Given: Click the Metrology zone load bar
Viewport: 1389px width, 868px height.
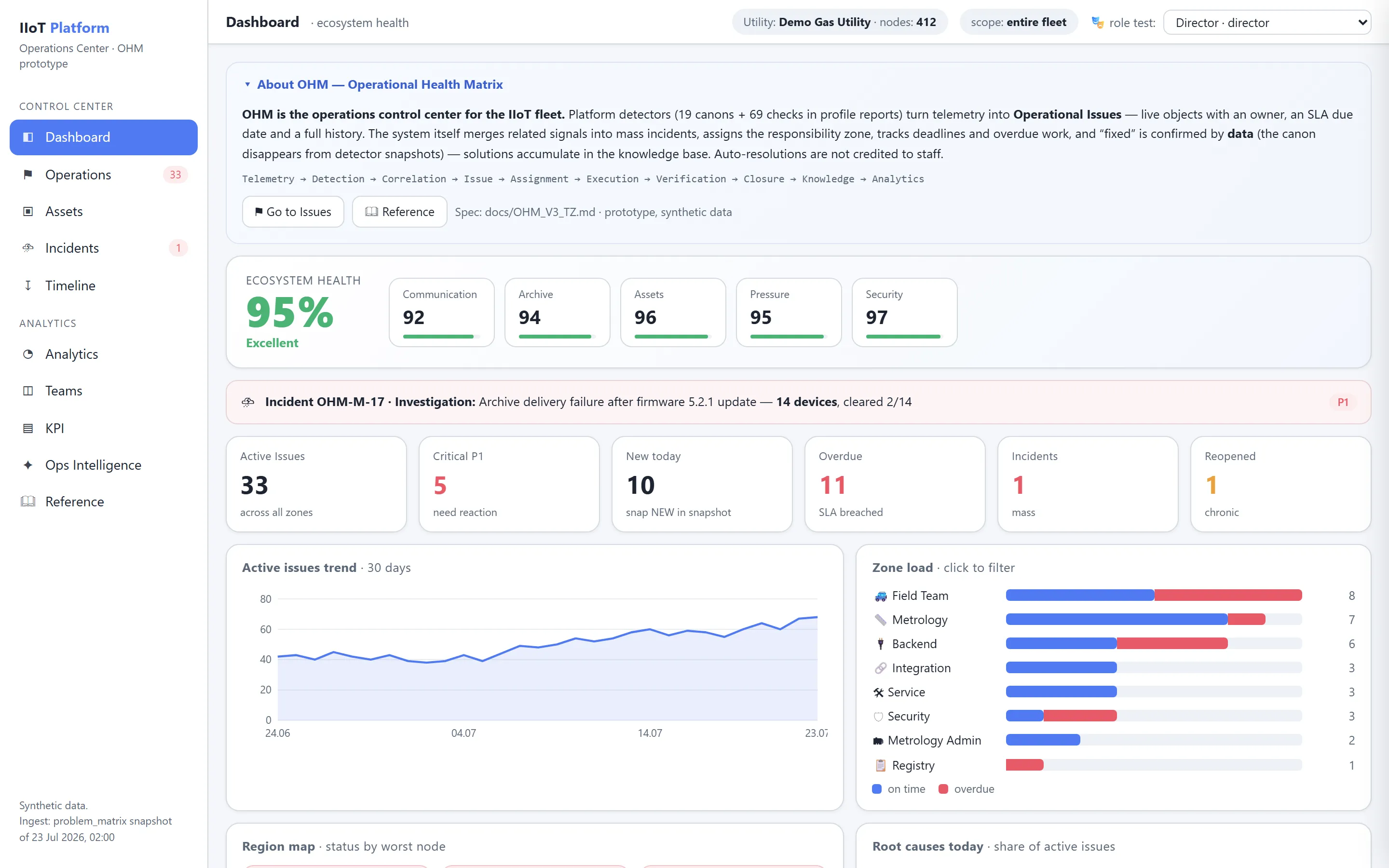Looking at the screenshot, I should (1154, 620).
